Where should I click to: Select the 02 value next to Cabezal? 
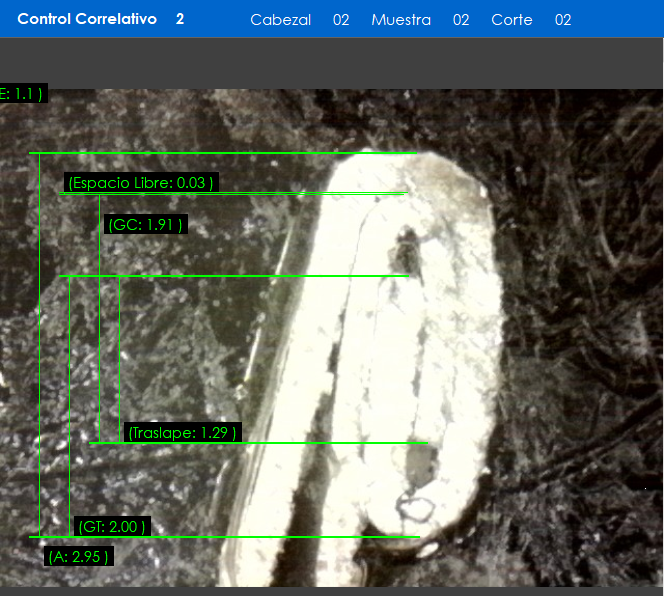click(341, 20)
